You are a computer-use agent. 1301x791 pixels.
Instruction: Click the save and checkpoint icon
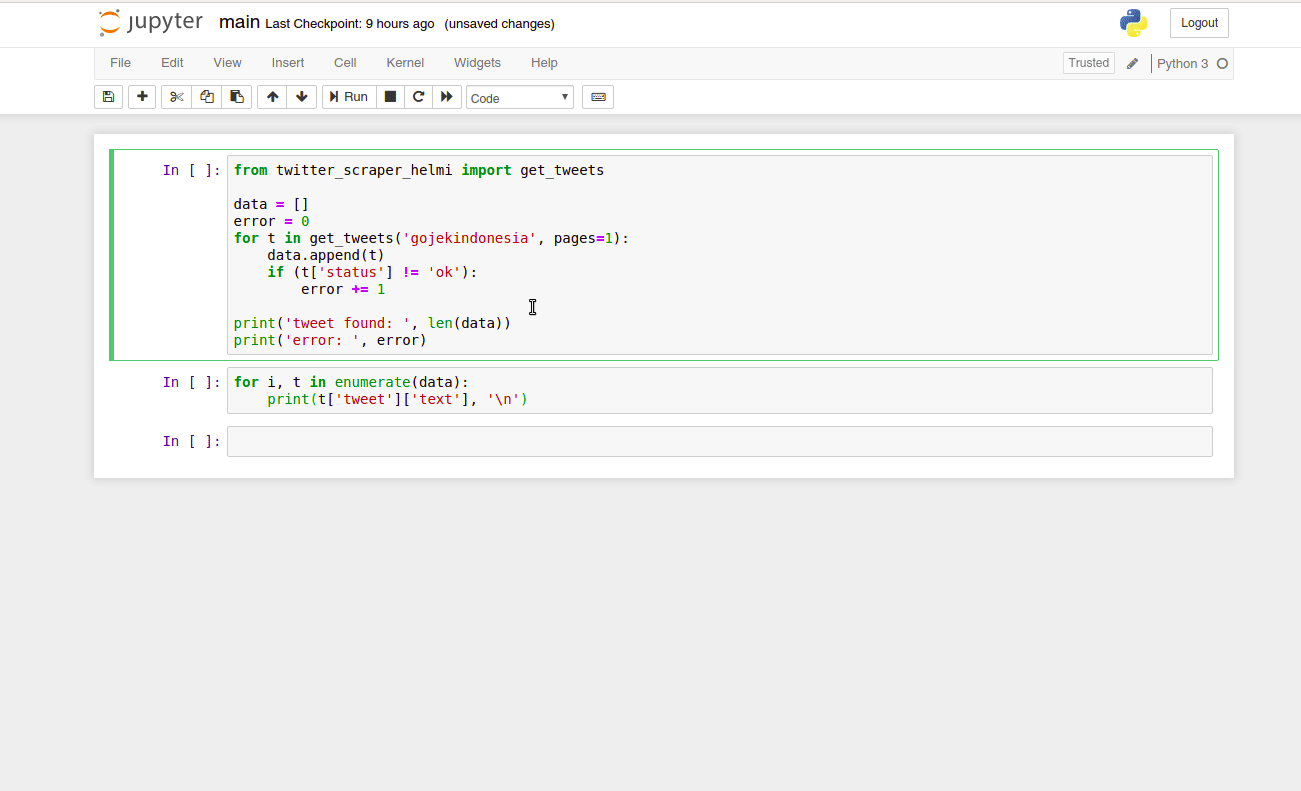tap(108, 97)
